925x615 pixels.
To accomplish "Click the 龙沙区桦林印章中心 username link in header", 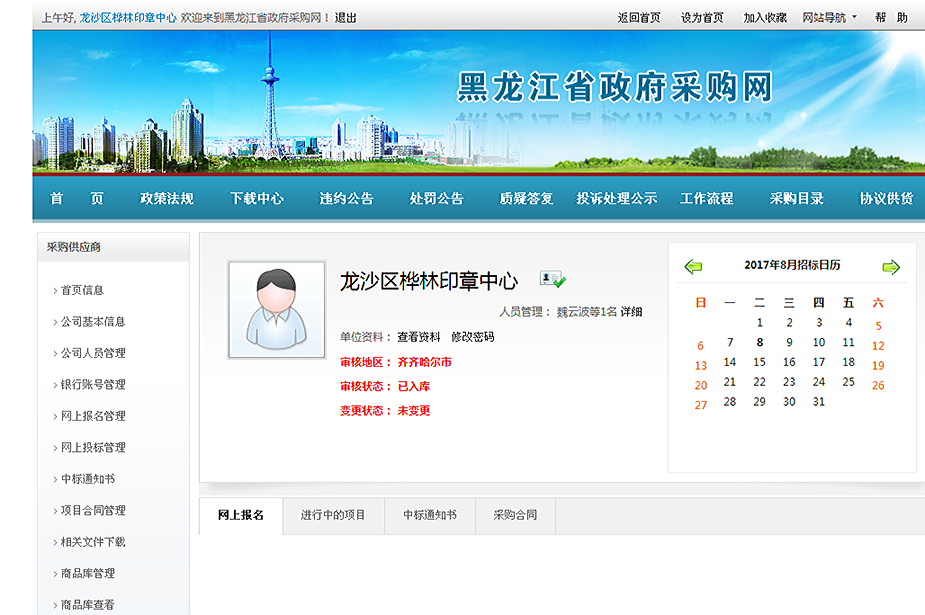I will [128, 18].
